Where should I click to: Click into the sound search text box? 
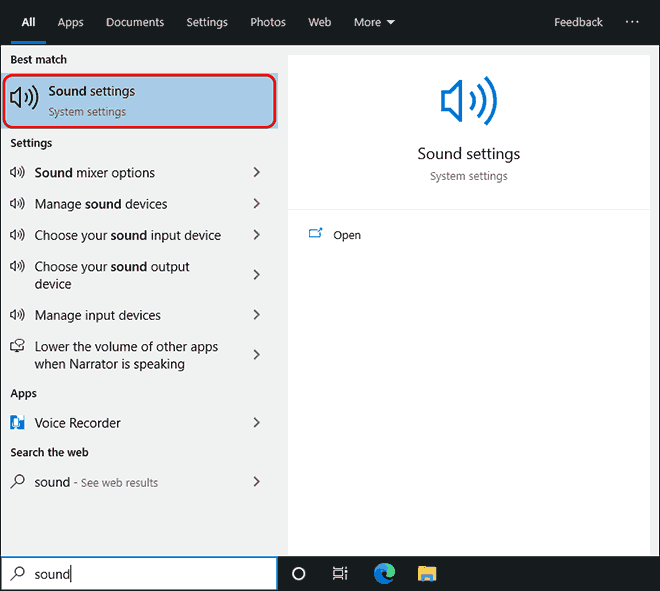139,573
